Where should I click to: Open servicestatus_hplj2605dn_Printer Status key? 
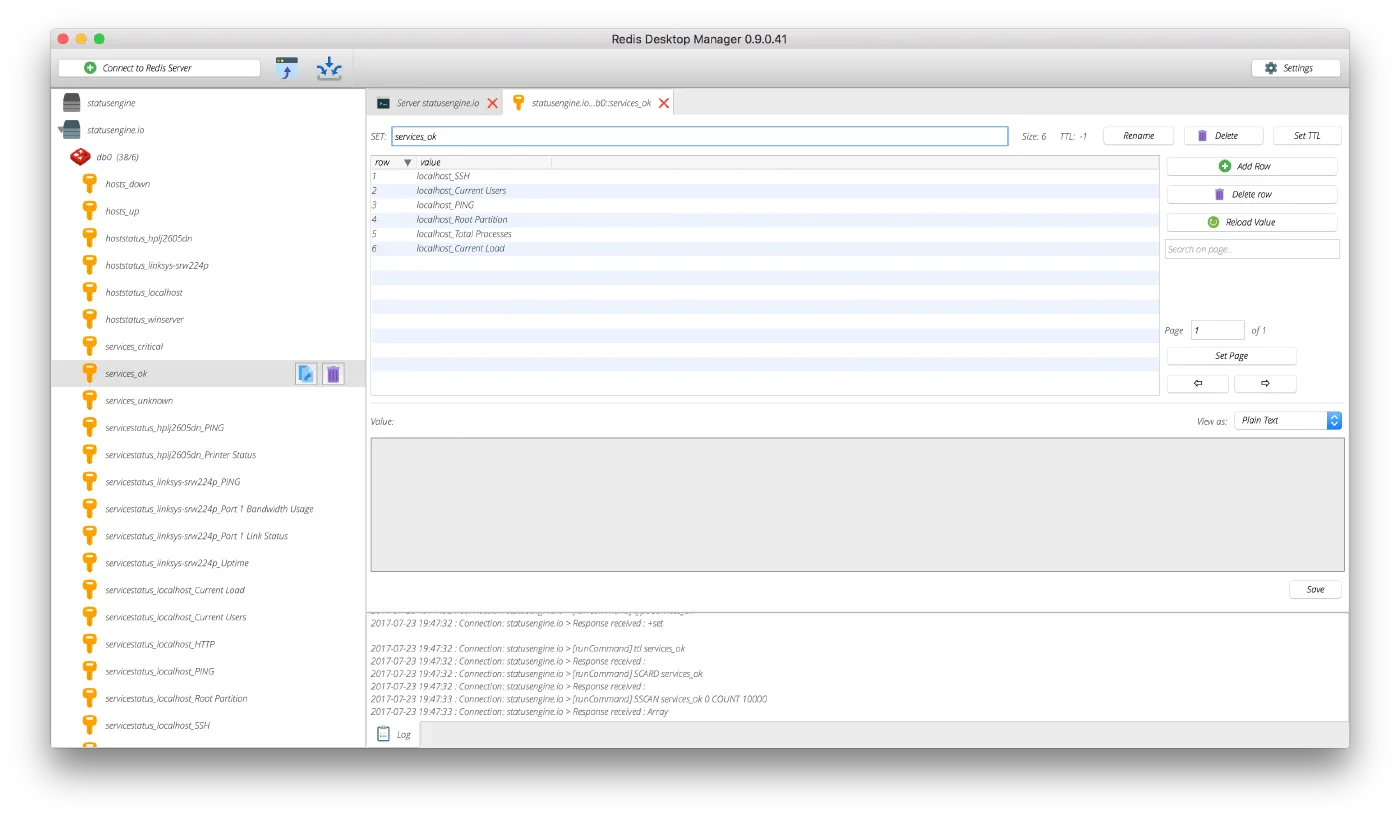tap(181, 454)
